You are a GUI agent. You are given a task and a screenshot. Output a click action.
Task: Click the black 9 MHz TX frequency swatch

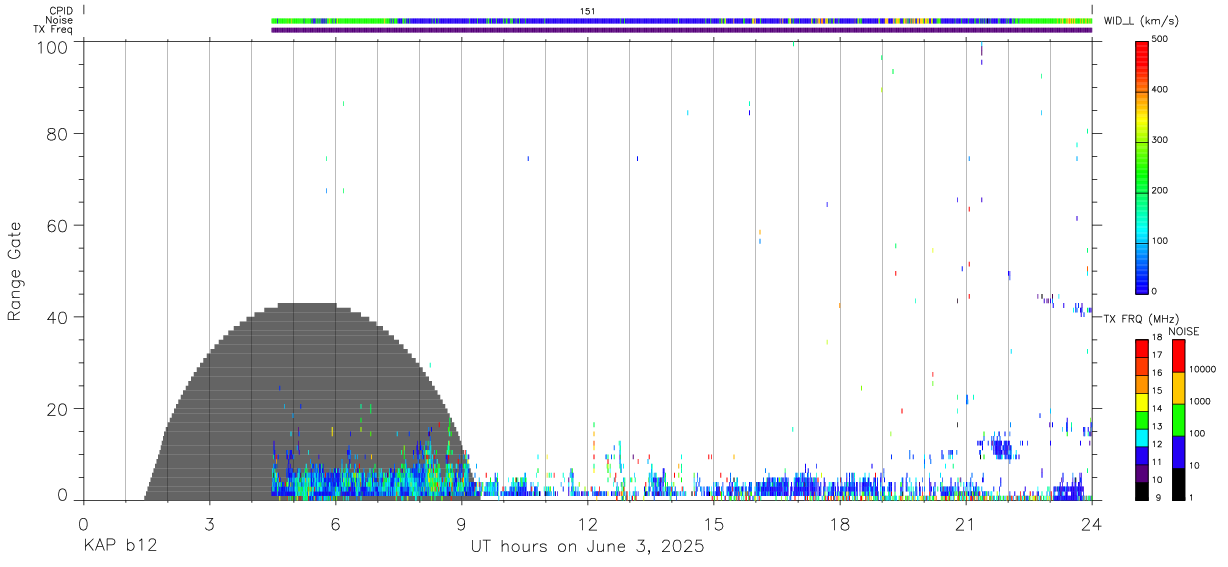[1142, 491]
